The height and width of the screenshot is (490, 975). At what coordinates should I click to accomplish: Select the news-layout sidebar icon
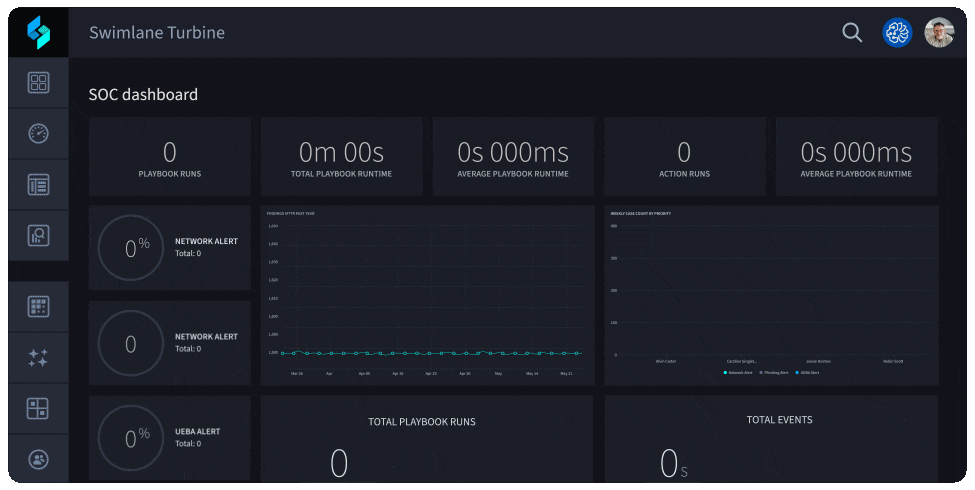(38, 185)
